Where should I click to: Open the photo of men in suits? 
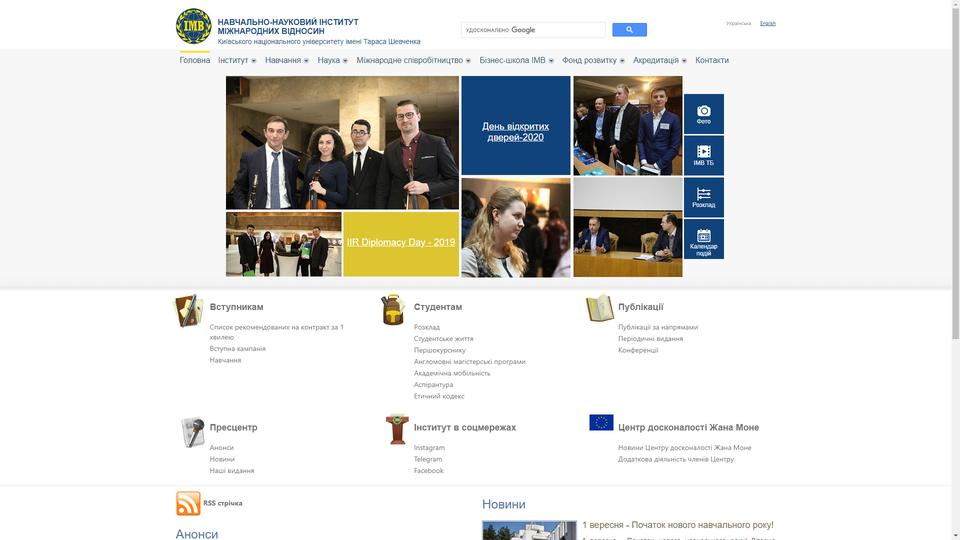(x=628, y=126)
